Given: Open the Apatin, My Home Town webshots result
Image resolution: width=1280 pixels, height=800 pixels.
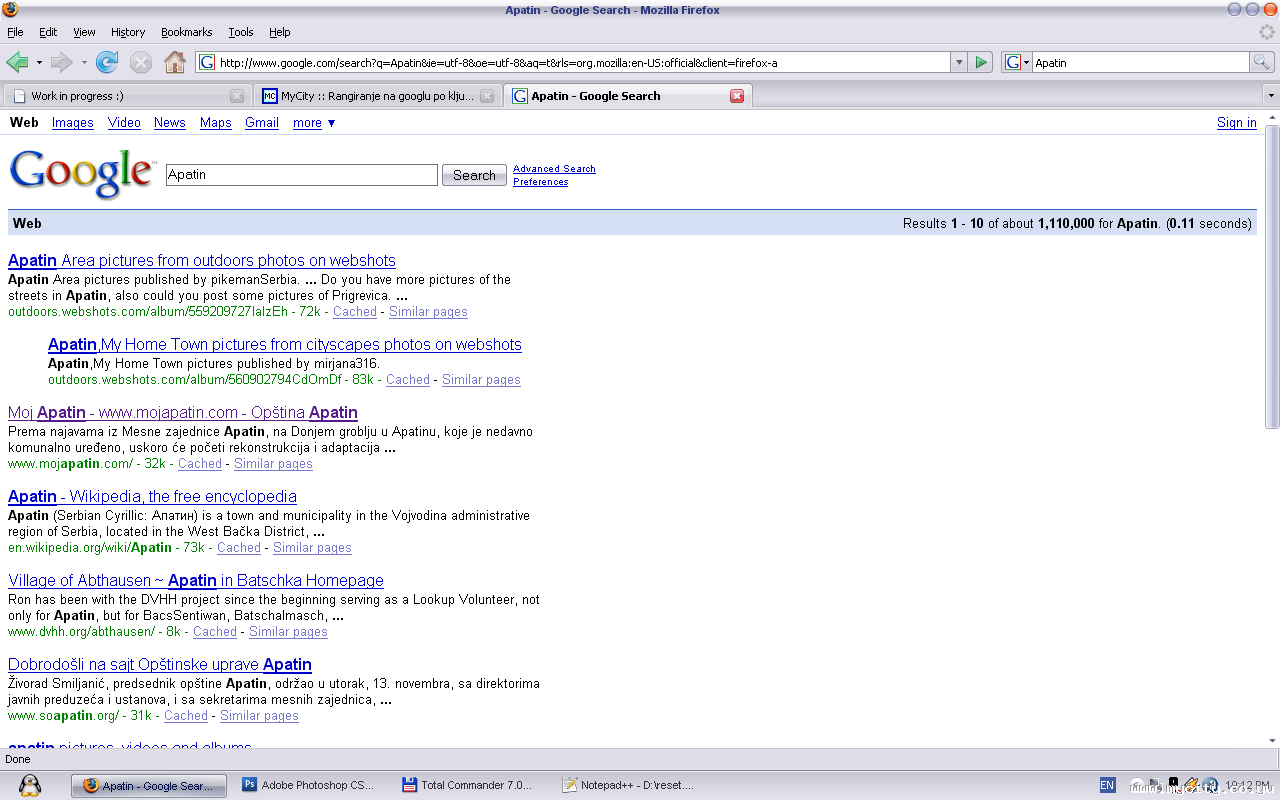Looking at the screenshot, I should (285, 345).
